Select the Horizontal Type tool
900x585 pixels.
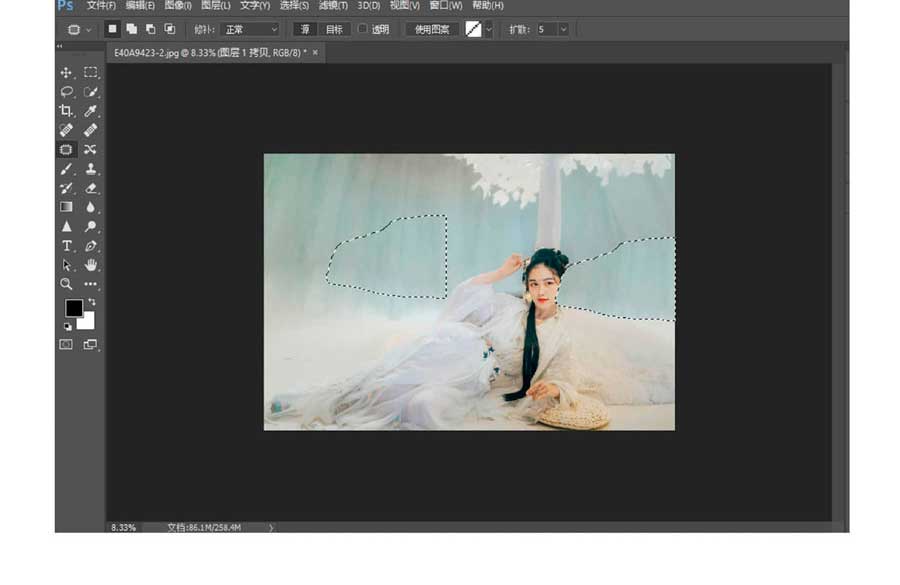pos(66,246)
